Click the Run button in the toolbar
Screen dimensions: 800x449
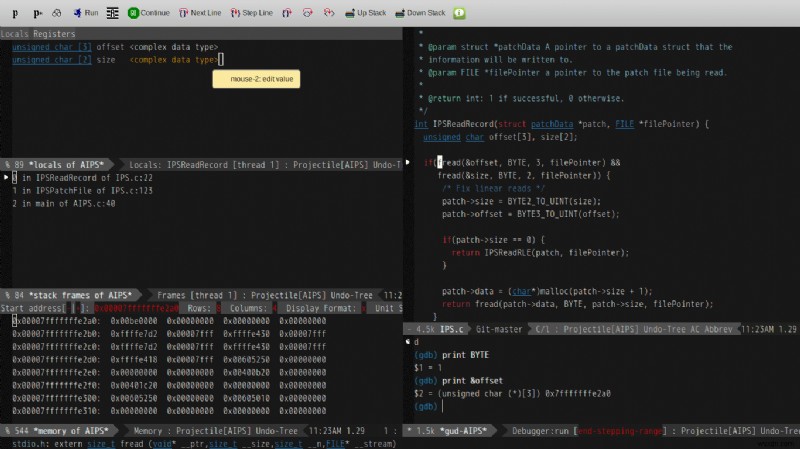click(x=85, y=13)
